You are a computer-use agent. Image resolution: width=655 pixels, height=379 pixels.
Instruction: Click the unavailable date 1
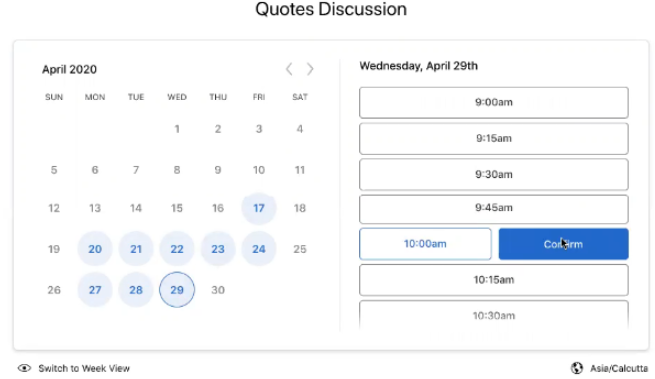[177, 129]
